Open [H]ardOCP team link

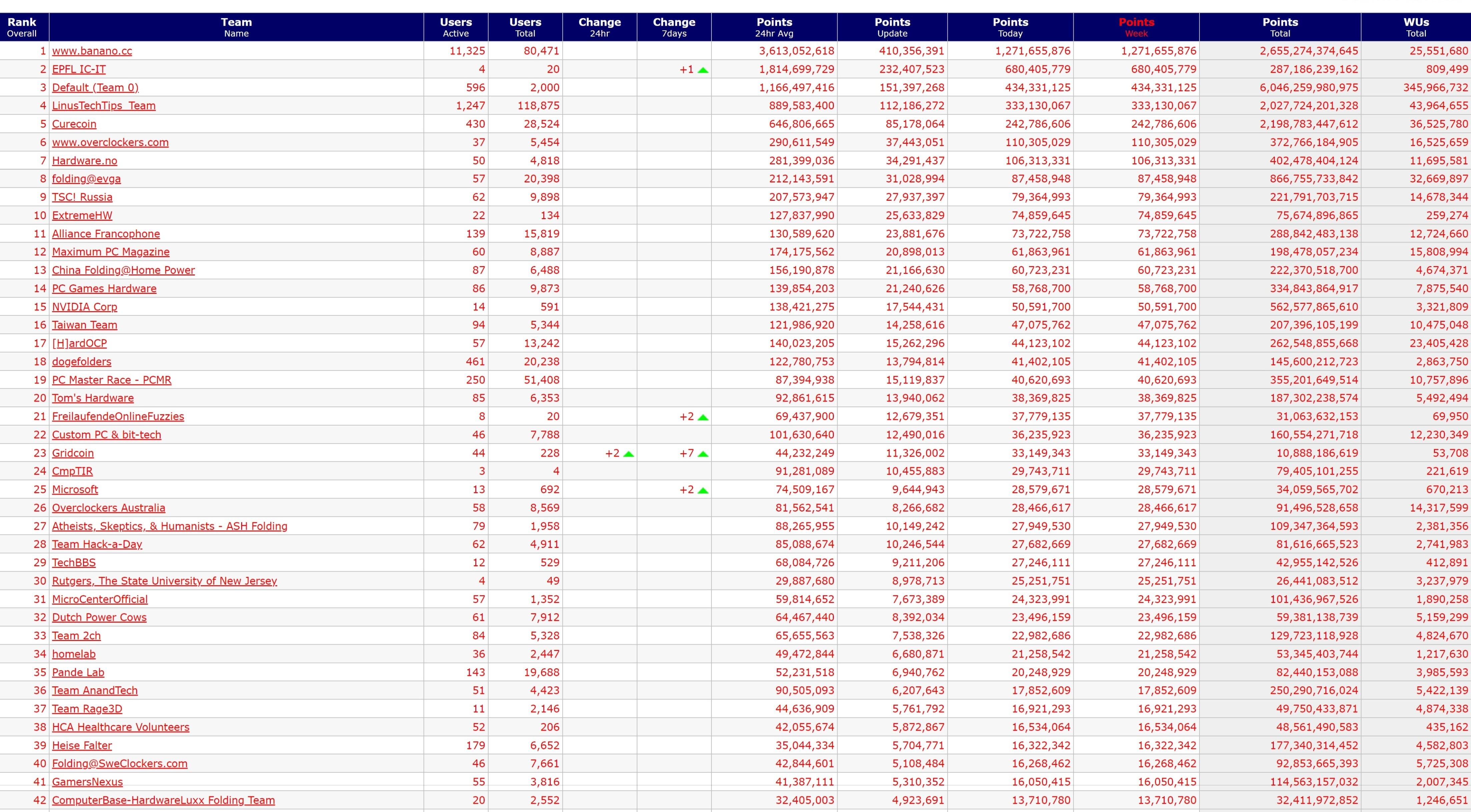coord(79,343)
